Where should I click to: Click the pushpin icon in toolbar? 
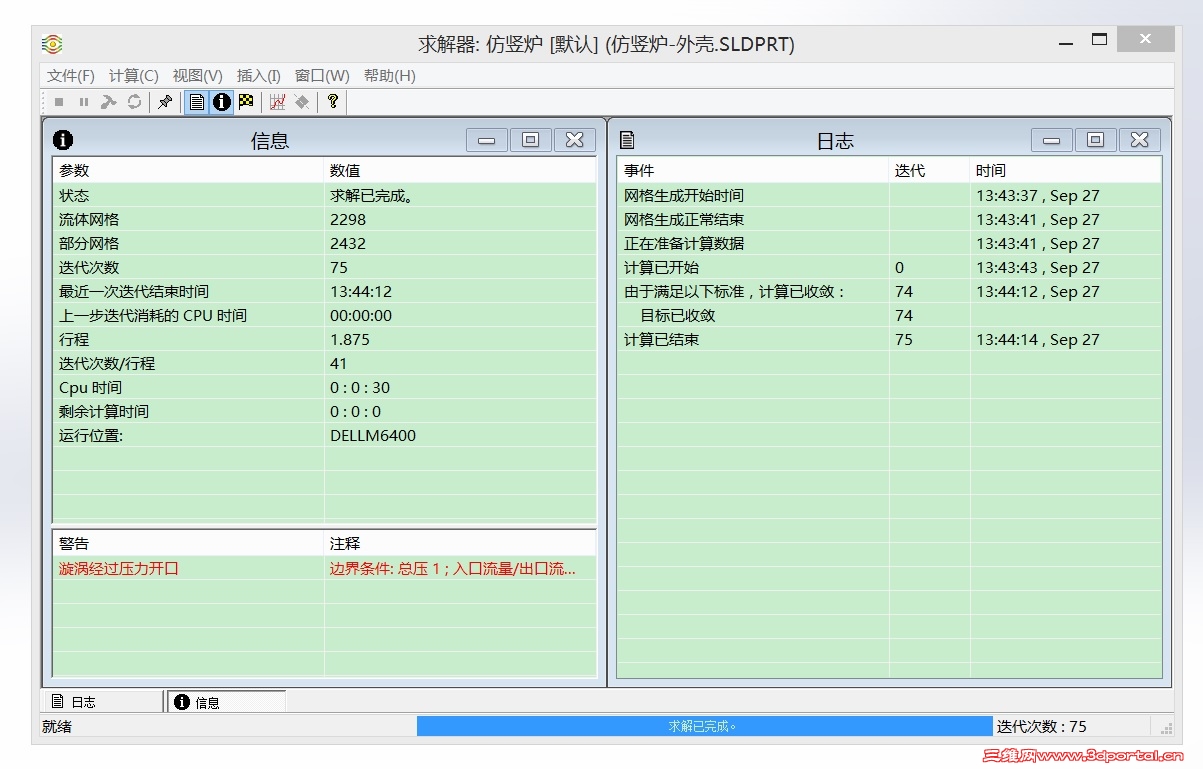[166, 102]
